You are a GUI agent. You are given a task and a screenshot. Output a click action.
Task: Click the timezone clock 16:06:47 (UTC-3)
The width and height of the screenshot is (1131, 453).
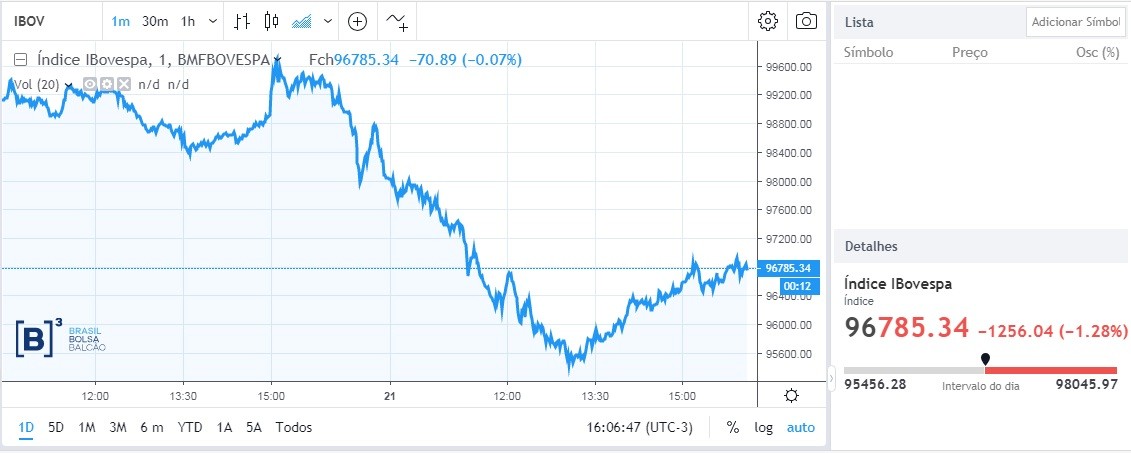pyautogui.click(x=641, y=427)
